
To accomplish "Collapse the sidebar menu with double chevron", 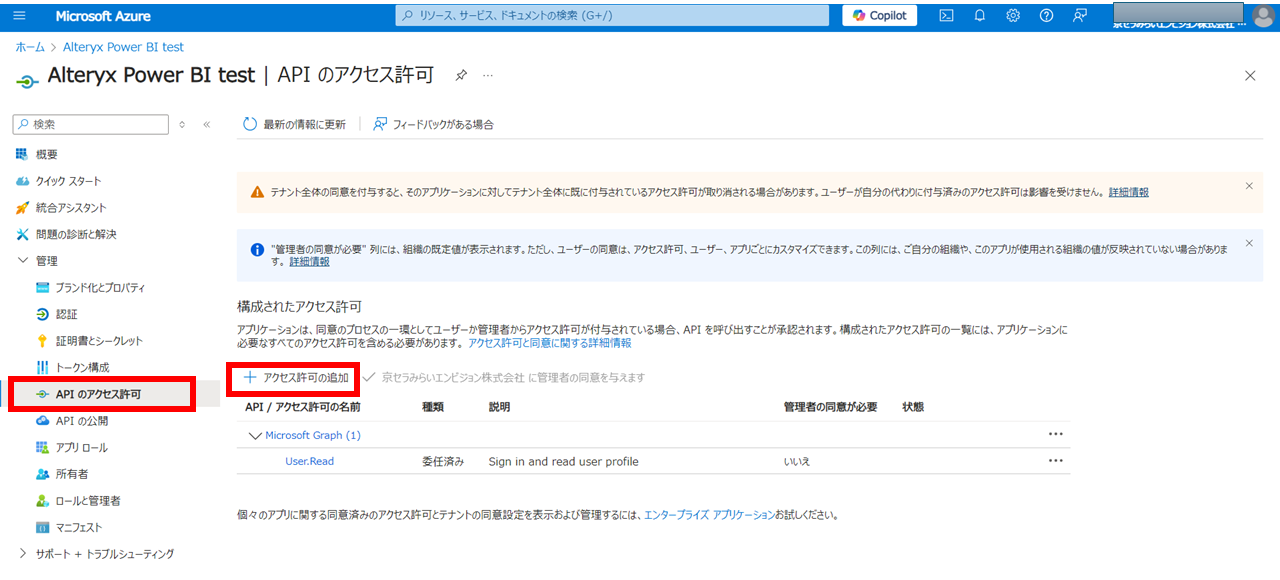I will click(x=207, y=125).
